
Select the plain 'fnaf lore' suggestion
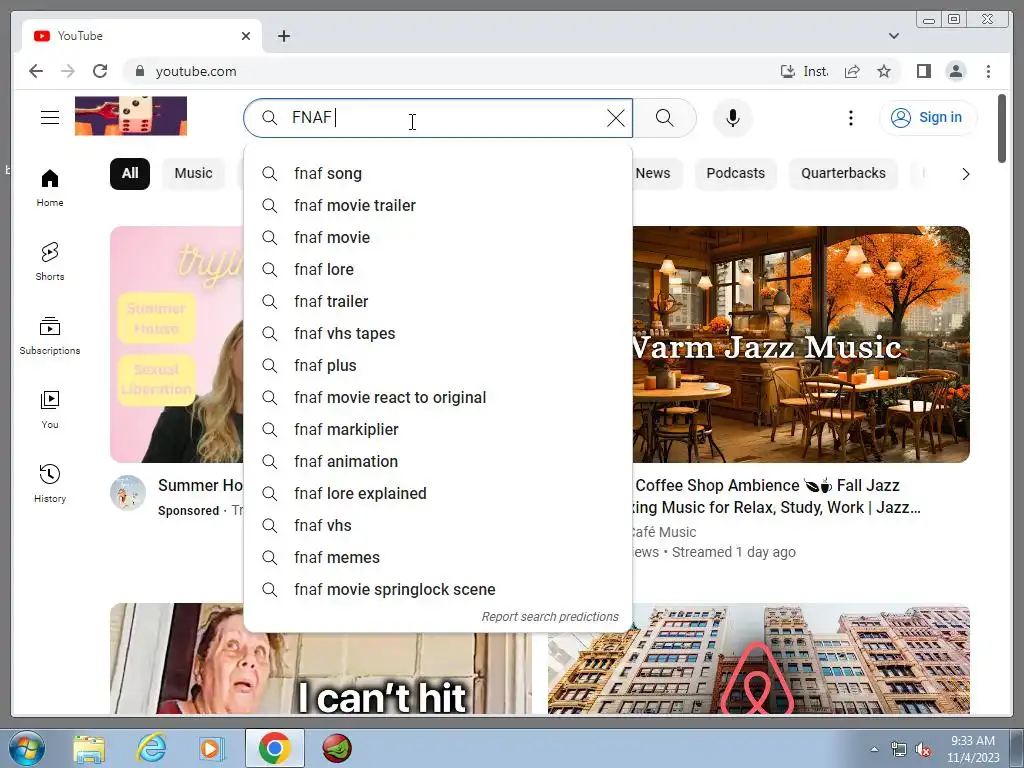[438, 270]
